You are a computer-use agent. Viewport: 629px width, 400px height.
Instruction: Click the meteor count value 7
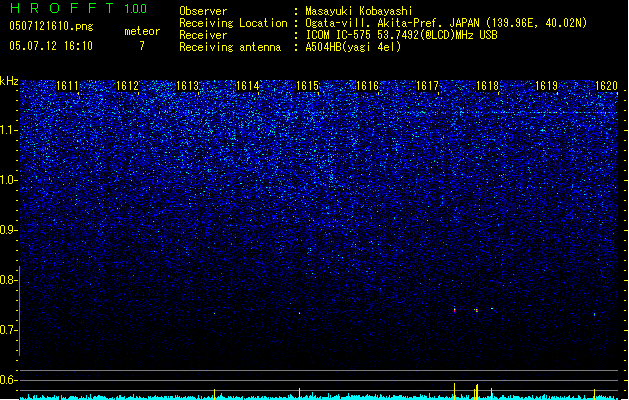pos(142,46)
